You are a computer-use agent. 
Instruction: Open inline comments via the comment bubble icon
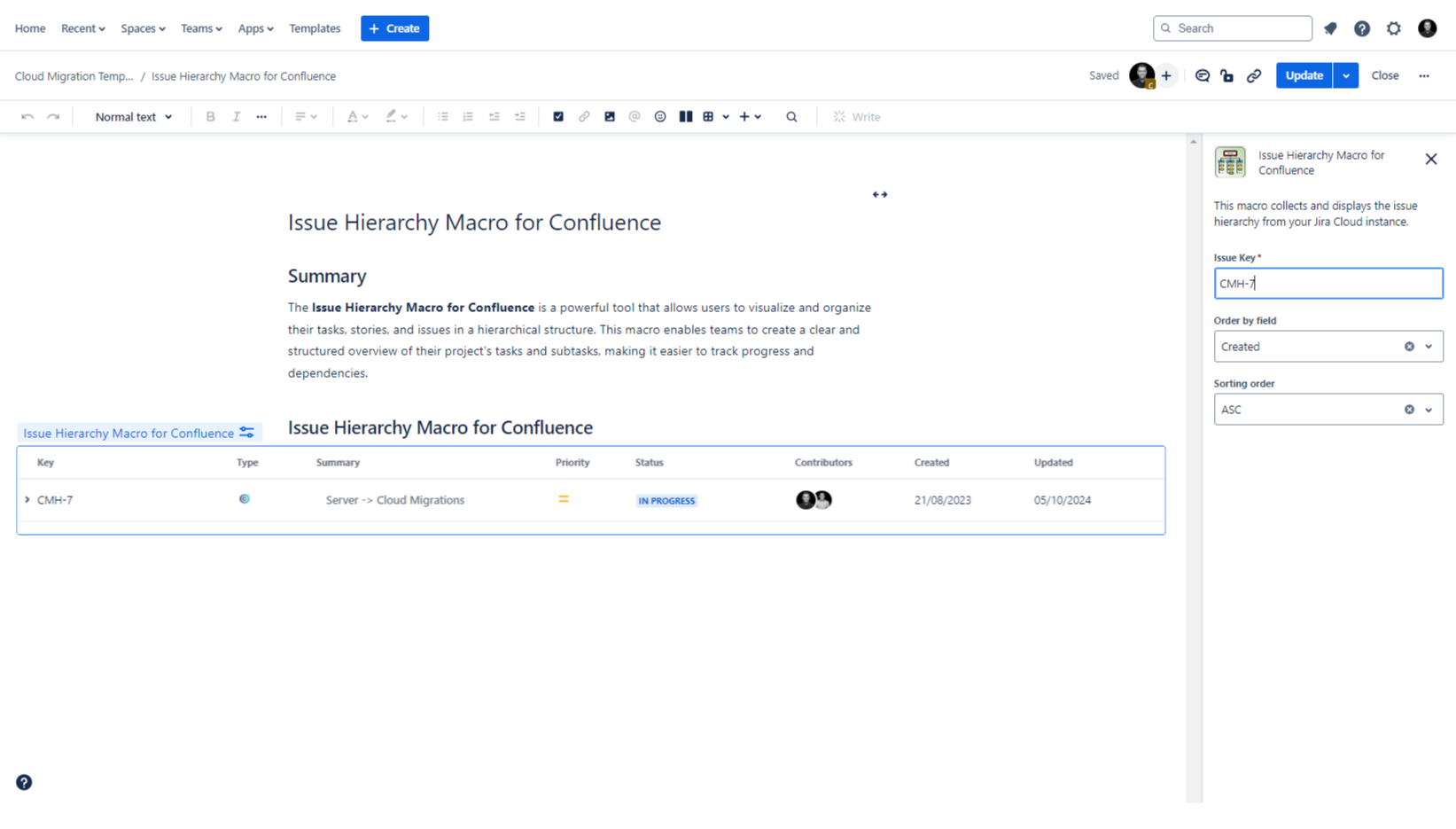click(1202, 75)
